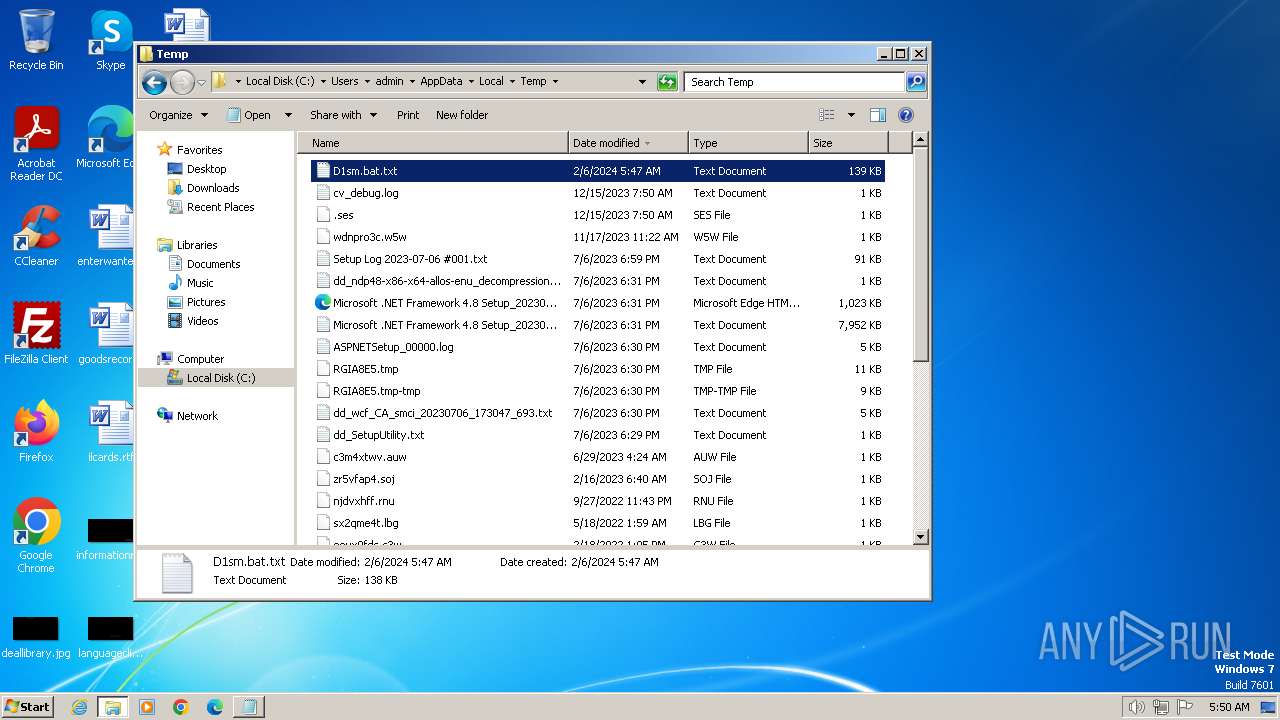Click the Local breadcrumb segment
Viewport: 1280px width, 720px height.
click(491, 82)
